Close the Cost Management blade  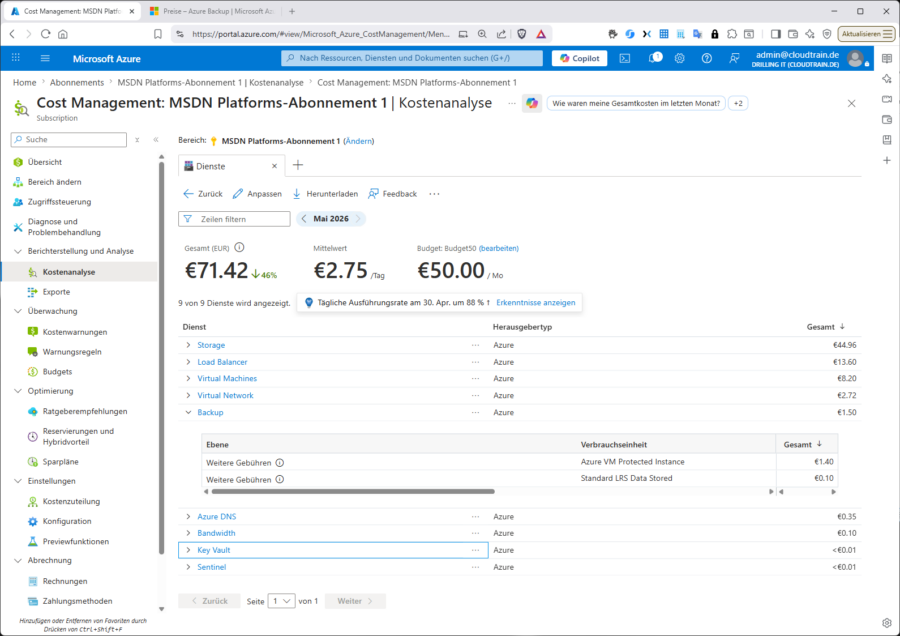point(851,103)
